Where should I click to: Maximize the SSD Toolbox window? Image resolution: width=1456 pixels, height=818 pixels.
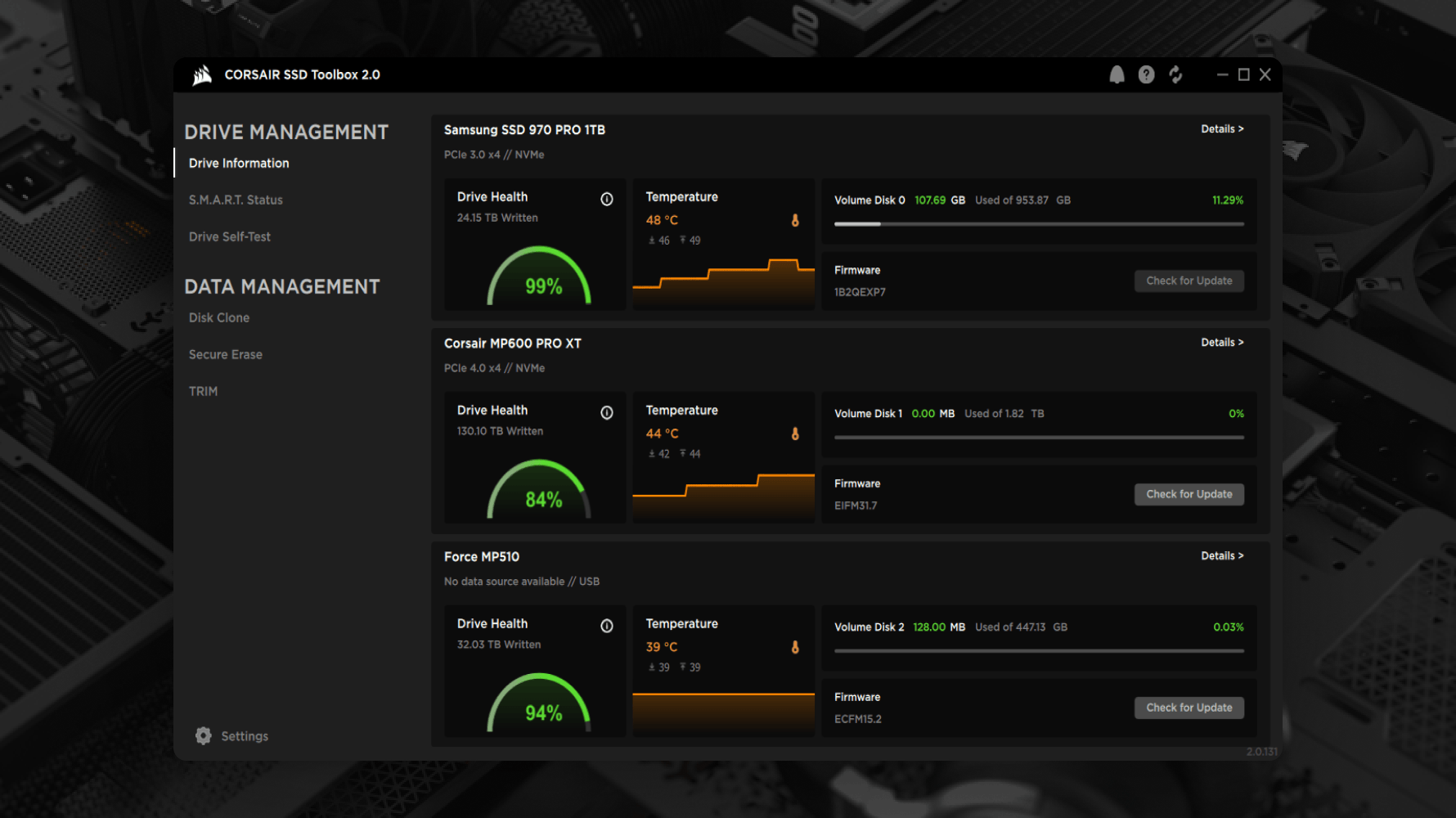click(1243, 74)
